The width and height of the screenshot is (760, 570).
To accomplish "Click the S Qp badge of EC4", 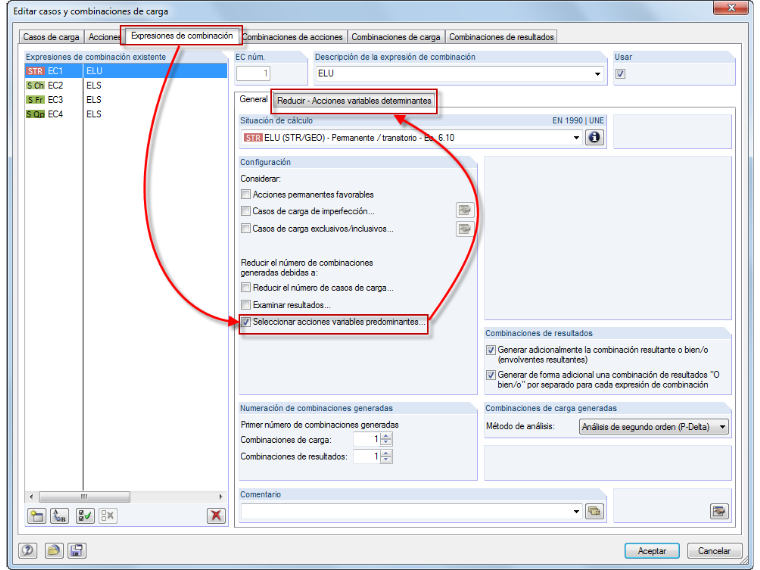I will click(x=35, y=114).
